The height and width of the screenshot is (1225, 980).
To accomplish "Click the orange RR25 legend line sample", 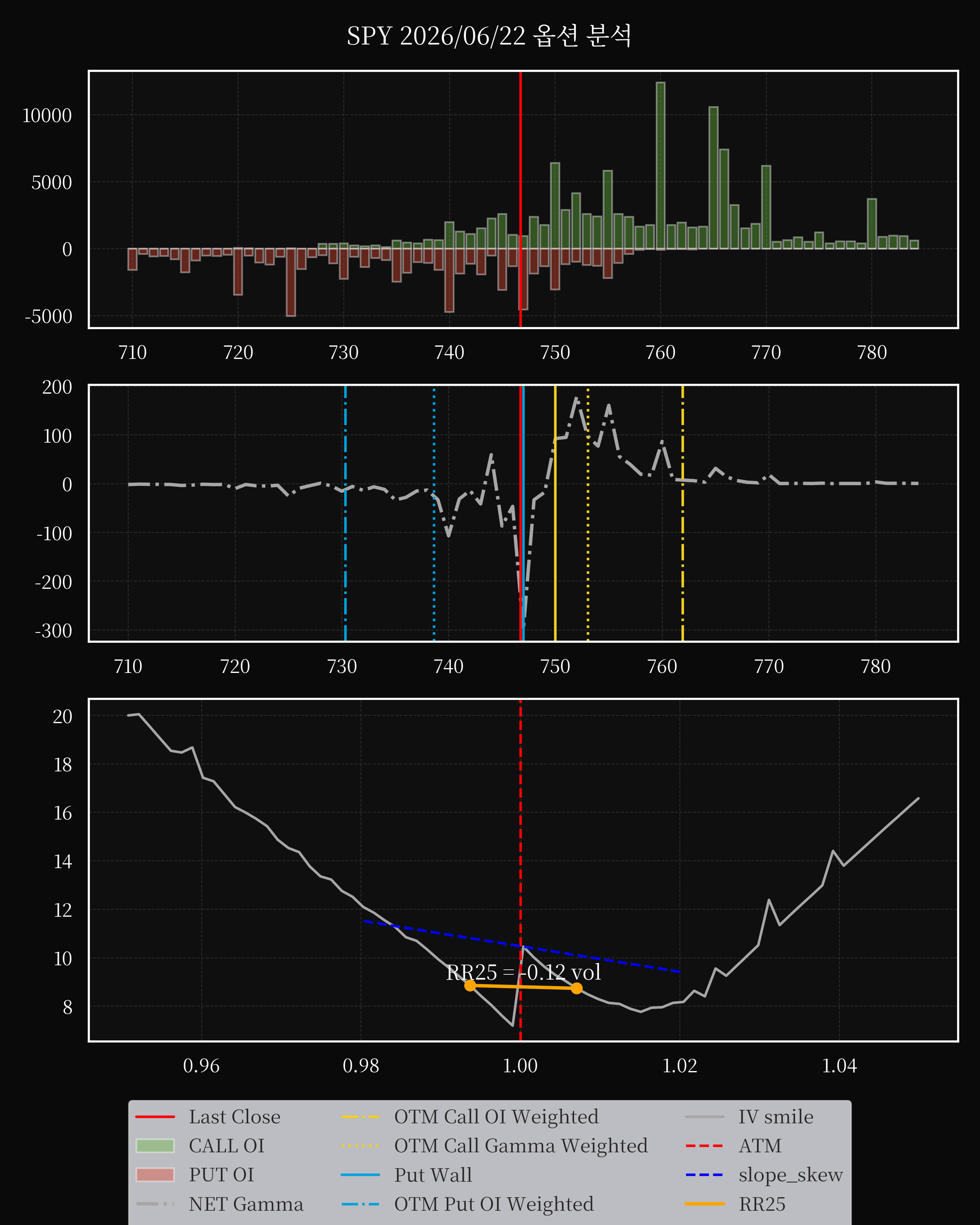I will pyautogui.click(x=704, y=1204).
